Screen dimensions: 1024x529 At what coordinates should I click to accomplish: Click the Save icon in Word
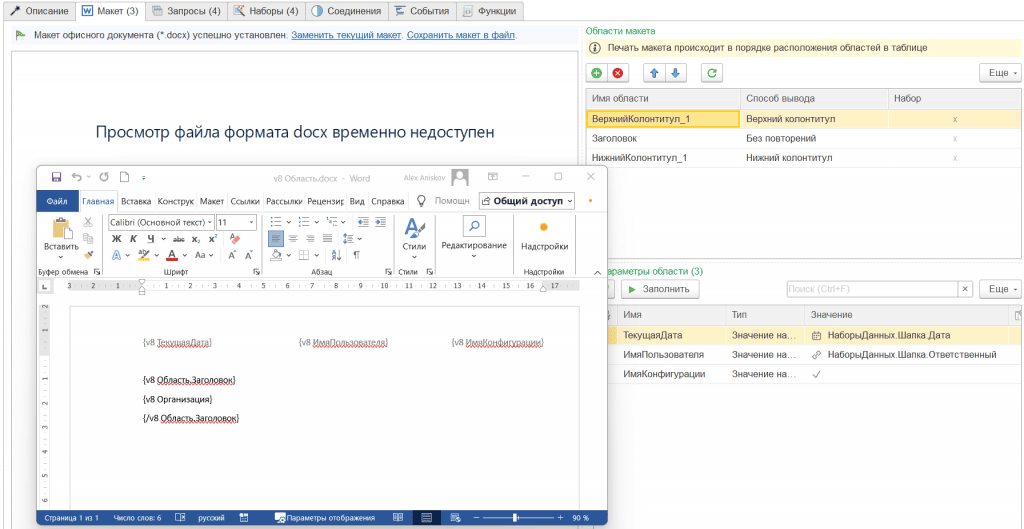tap(56, 177)
